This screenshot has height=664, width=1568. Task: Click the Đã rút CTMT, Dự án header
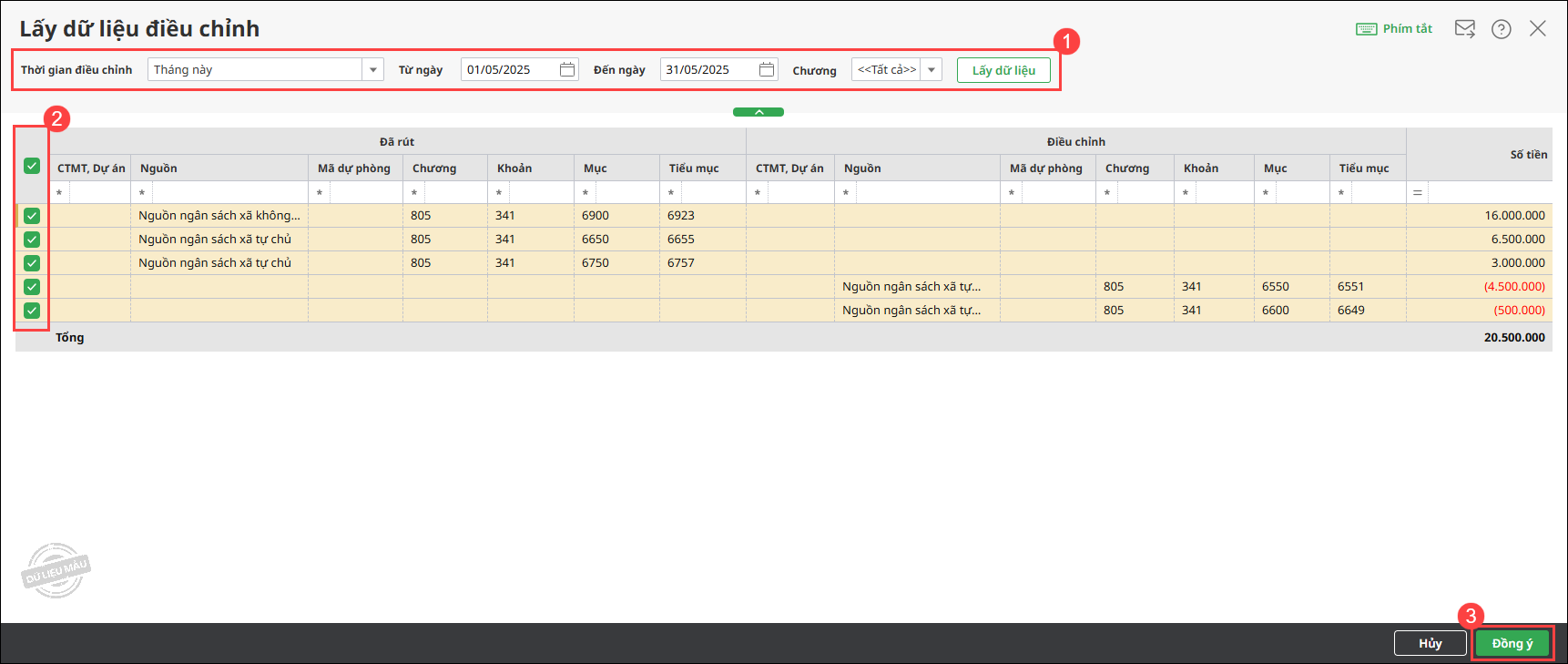pos(91,169)
